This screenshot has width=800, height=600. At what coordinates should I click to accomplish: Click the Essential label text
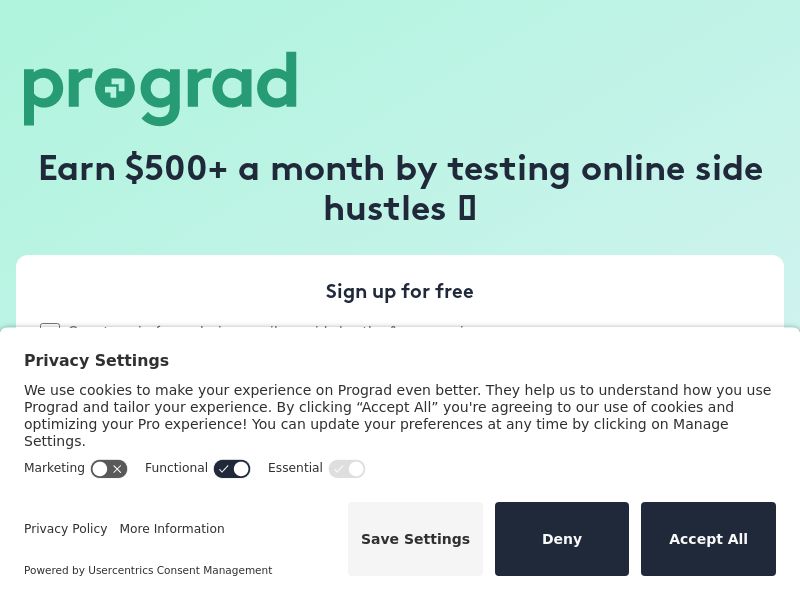coord(295,468)
